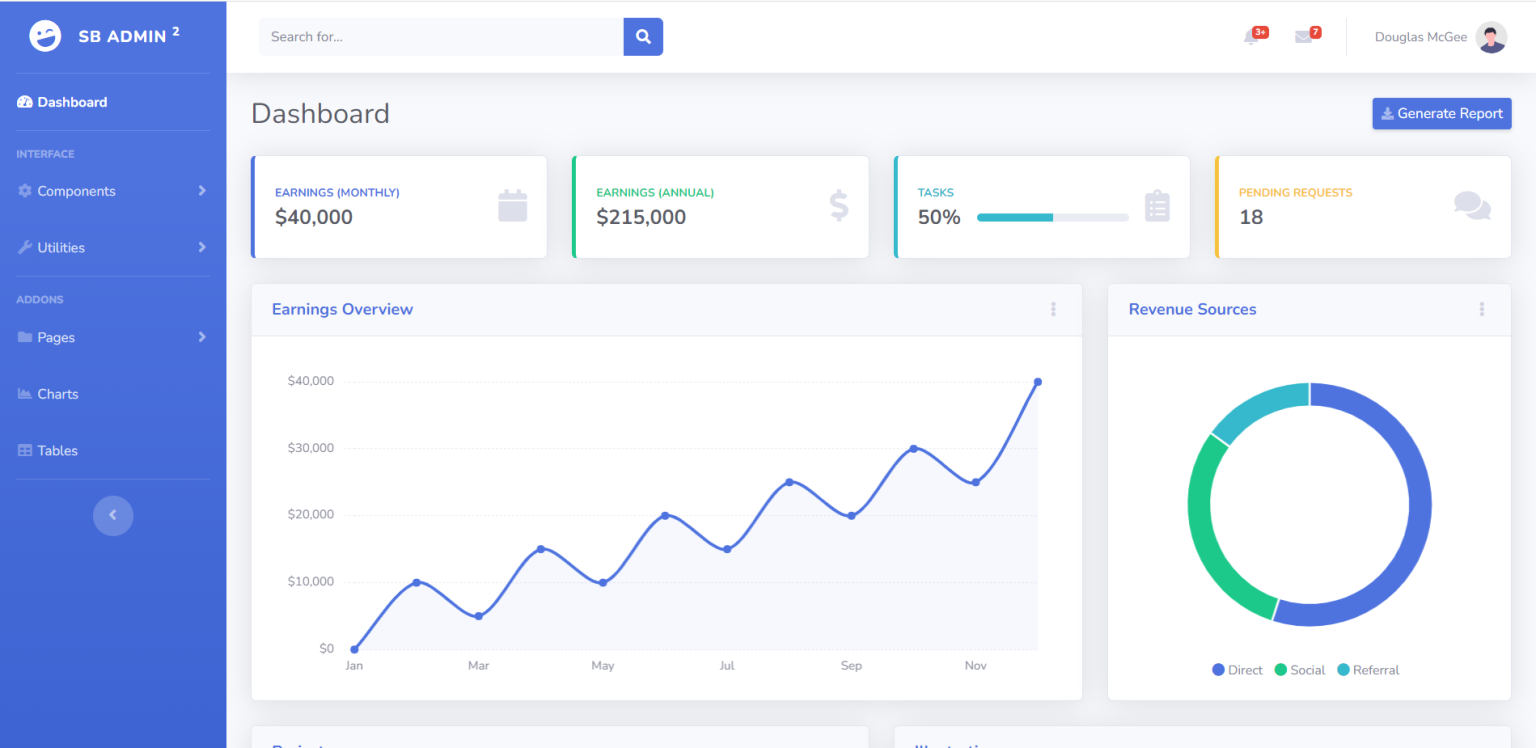Screen dimensions: 1536x748
Task: Click the Utilities wrench icon
Action: click(x=26, y=247)
